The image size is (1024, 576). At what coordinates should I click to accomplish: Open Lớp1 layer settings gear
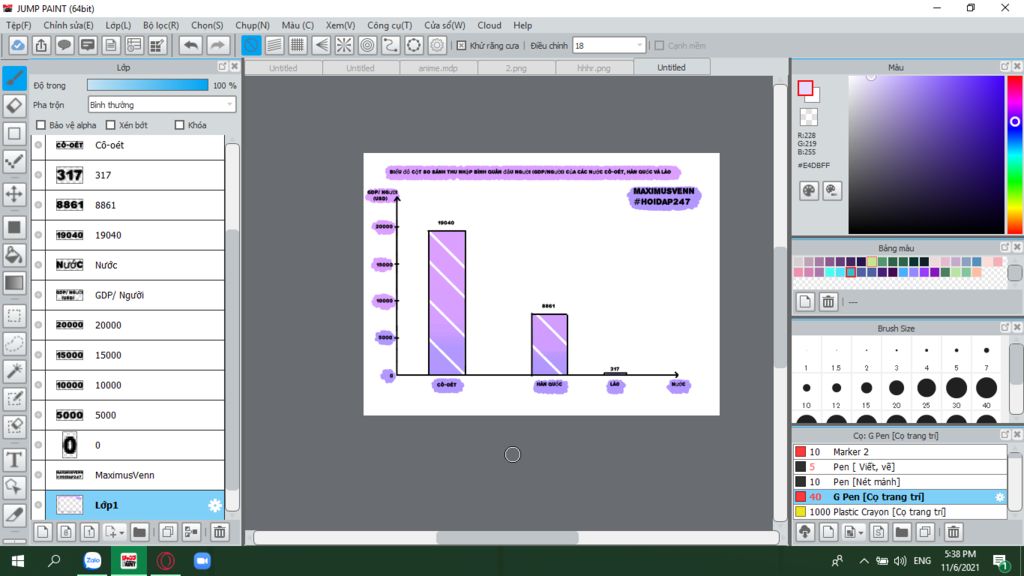[x=214, y=505]
